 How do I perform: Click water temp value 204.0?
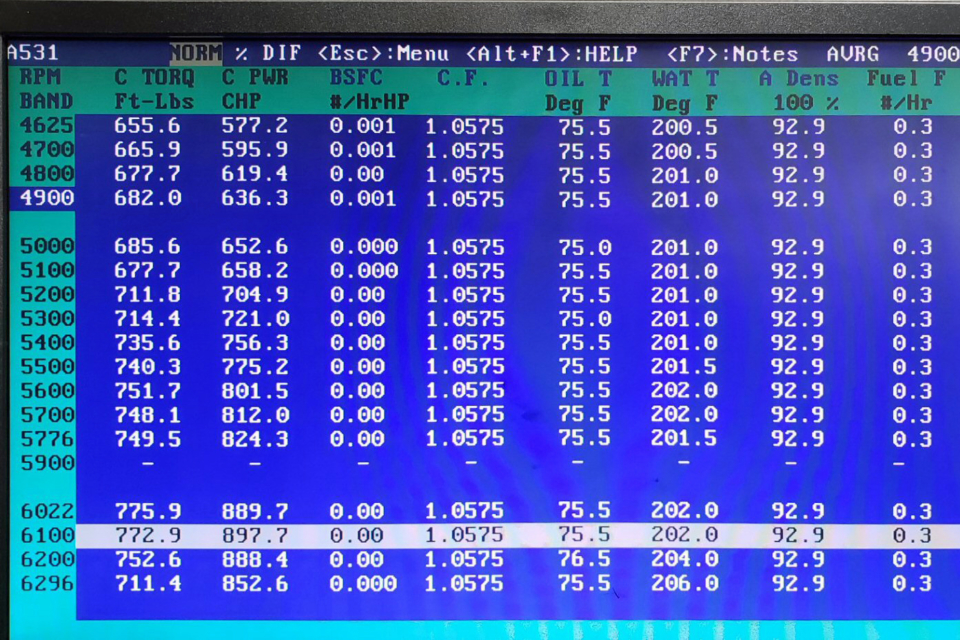684,559
